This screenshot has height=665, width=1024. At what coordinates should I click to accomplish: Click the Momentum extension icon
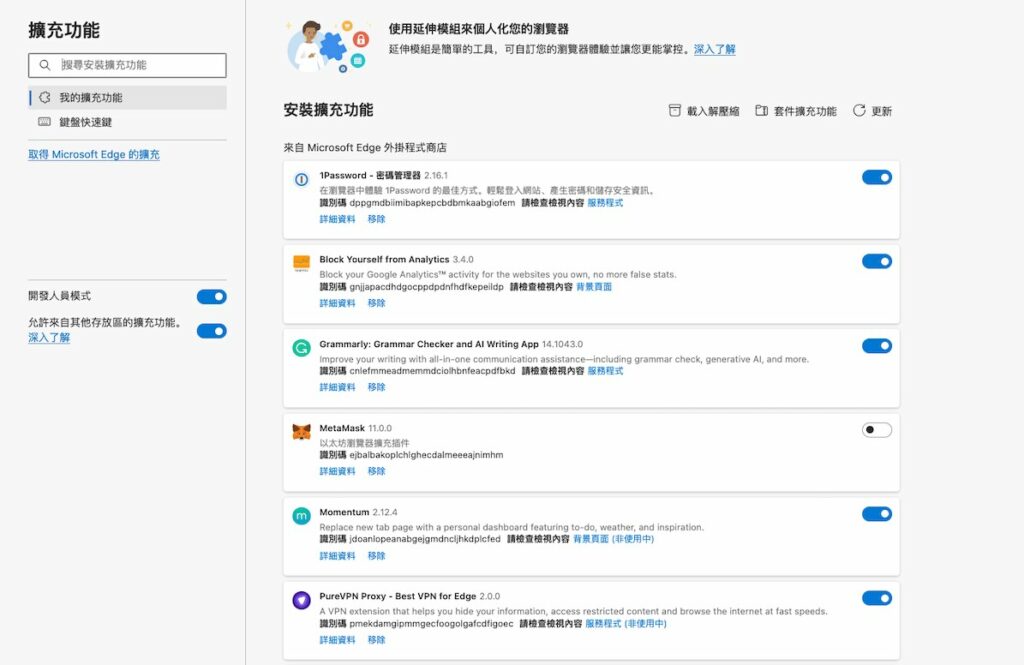tap(301, 516)
